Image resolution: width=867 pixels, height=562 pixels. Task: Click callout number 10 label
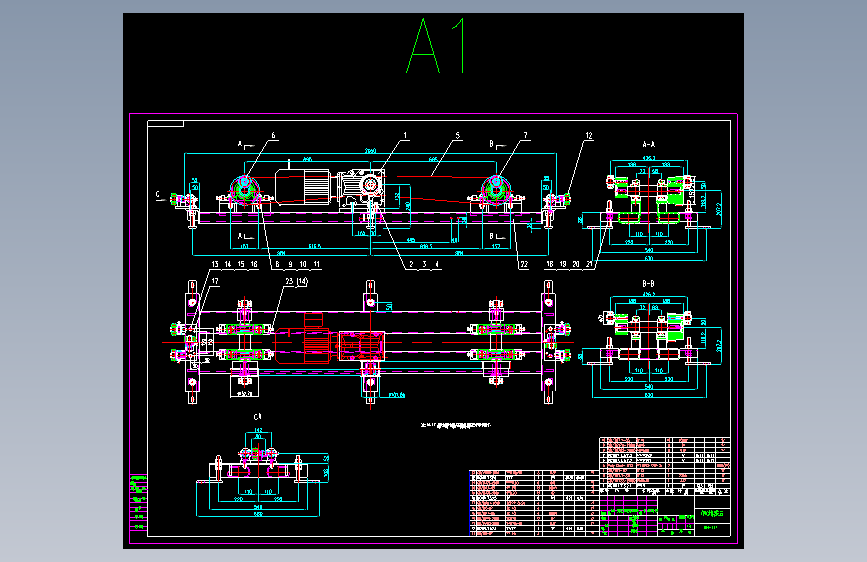click(x=303, y=264)
